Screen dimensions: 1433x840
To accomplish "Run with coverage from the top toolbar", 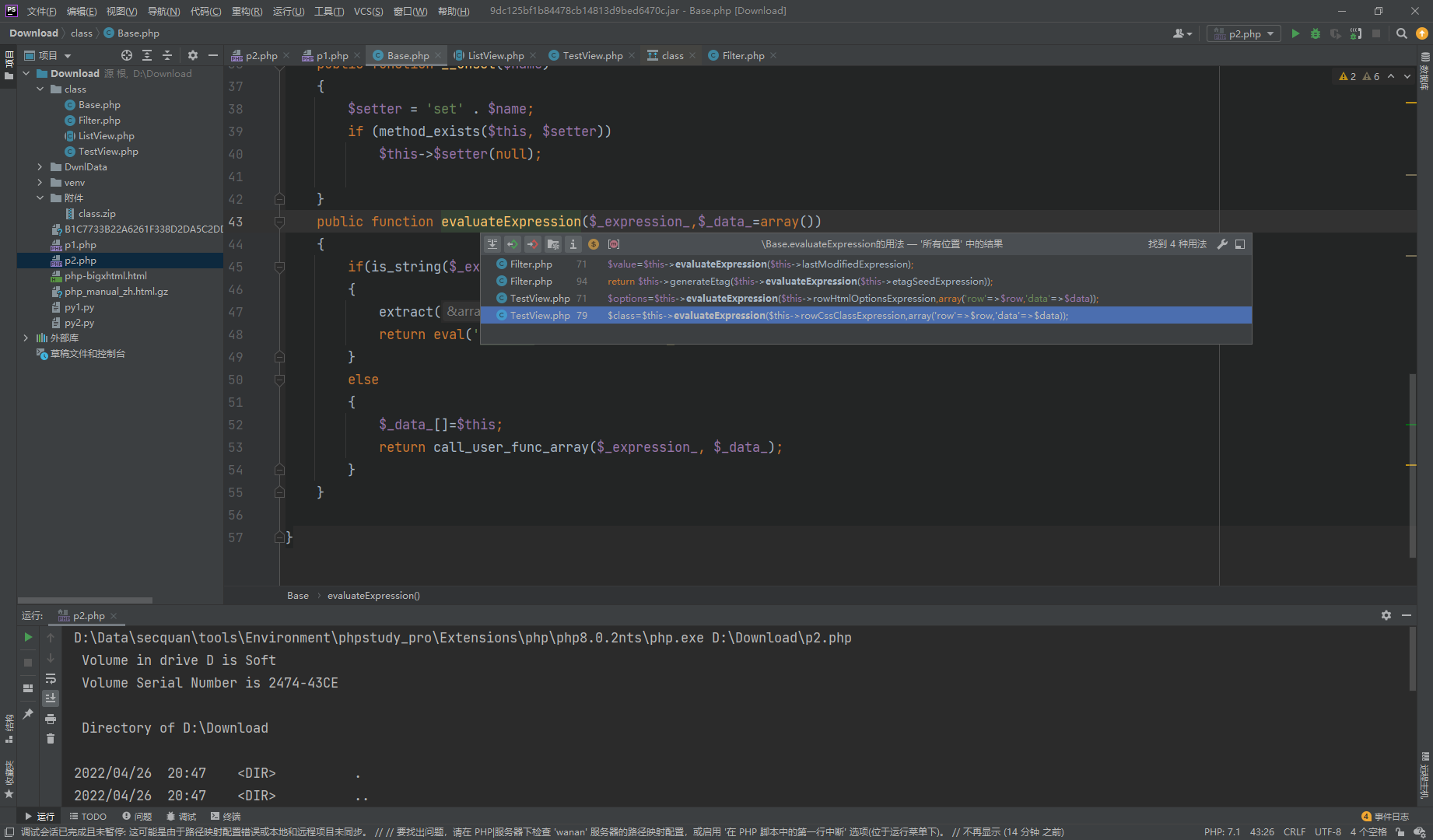I will [1336, 33].
